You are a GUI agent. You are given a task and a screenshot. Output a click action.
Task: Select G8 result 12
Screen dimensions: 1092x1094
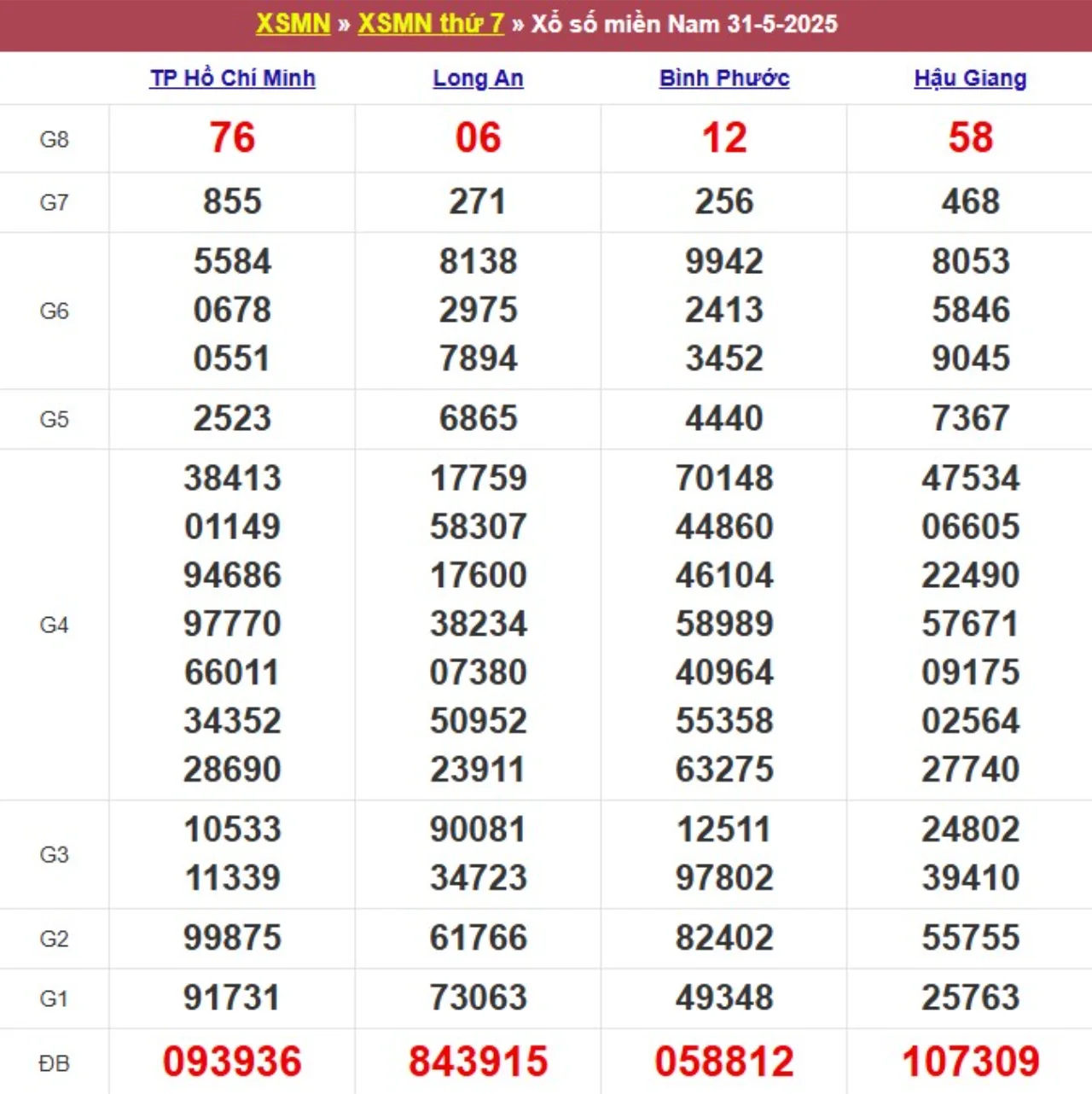coord(724,138)
